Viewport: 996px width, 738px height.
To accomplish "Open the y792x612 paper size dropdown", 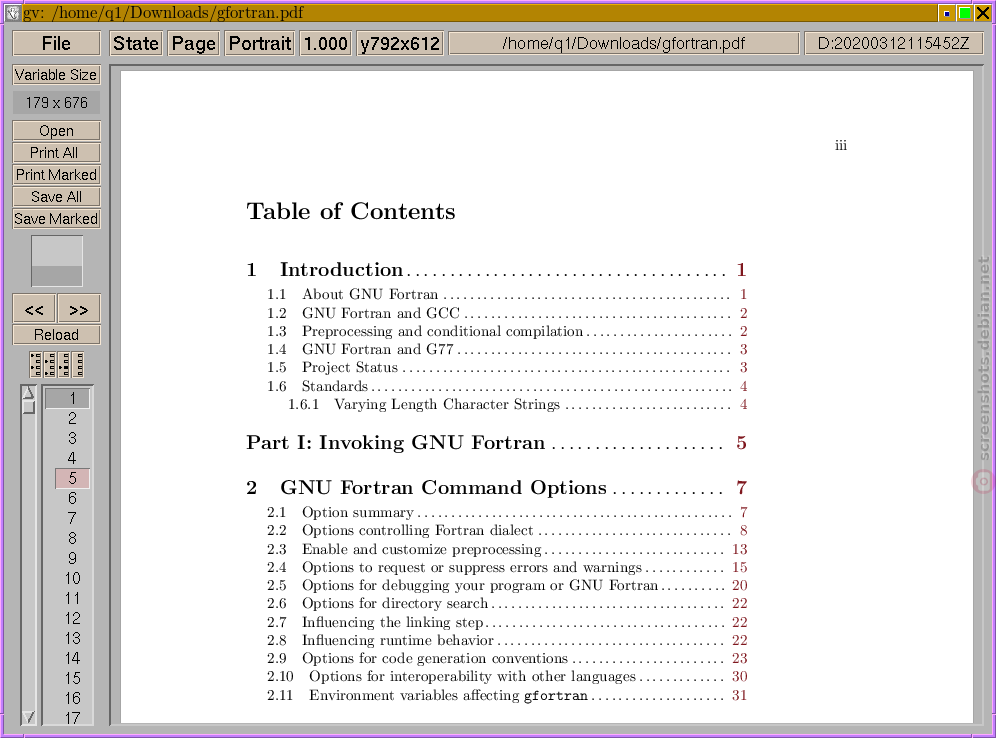I will point(400,43).
